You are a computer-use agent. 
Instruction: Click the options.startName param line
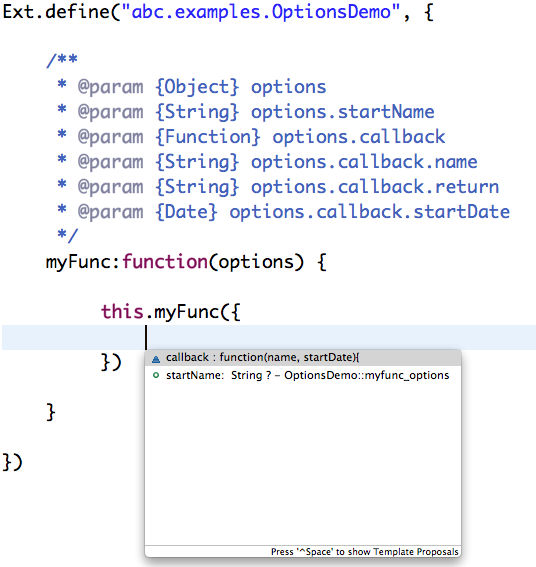[246, 112]
